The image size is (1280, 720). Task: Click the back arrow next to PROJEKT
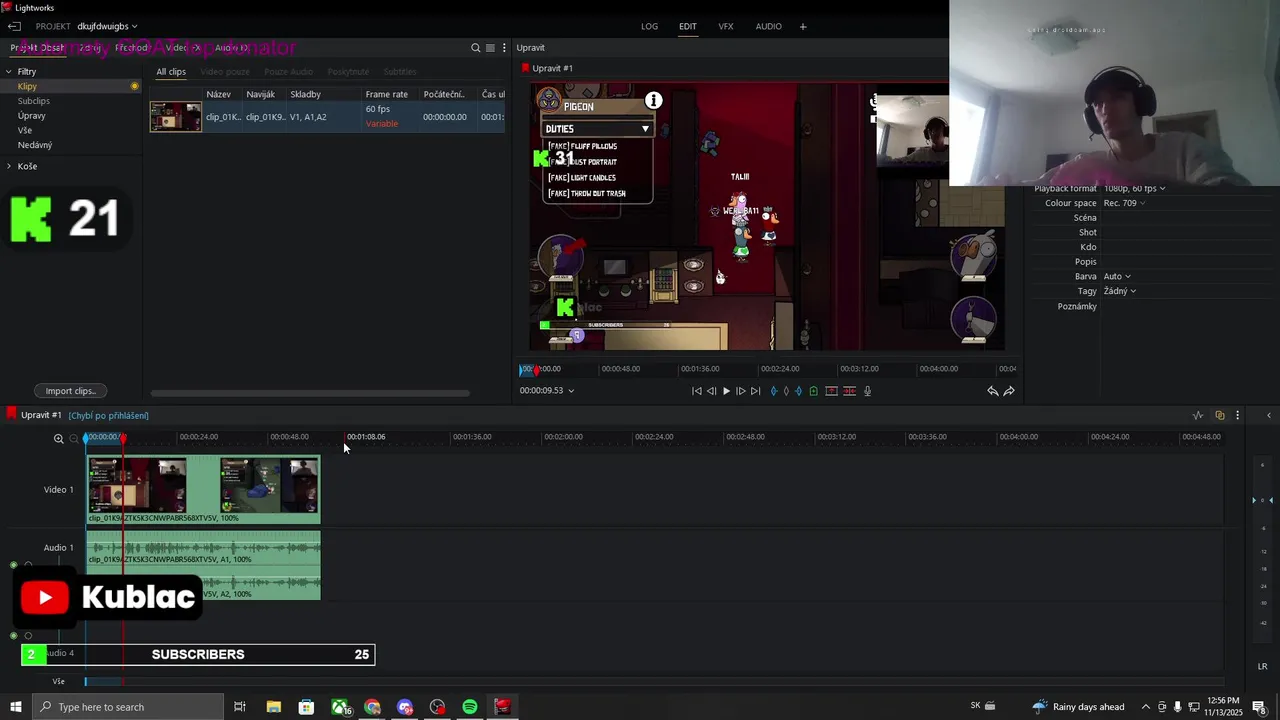click(14, 26)
